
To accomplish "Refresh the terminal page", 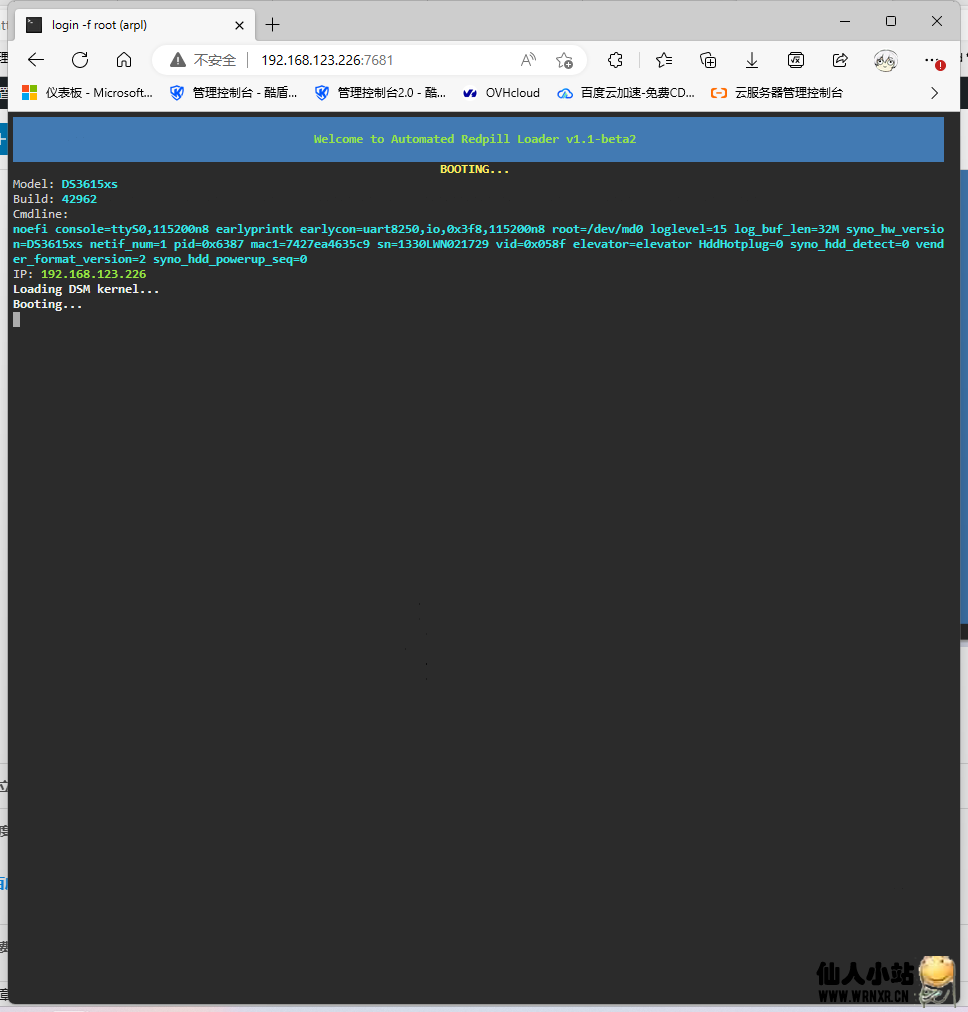I will click(x=80, y=60).
